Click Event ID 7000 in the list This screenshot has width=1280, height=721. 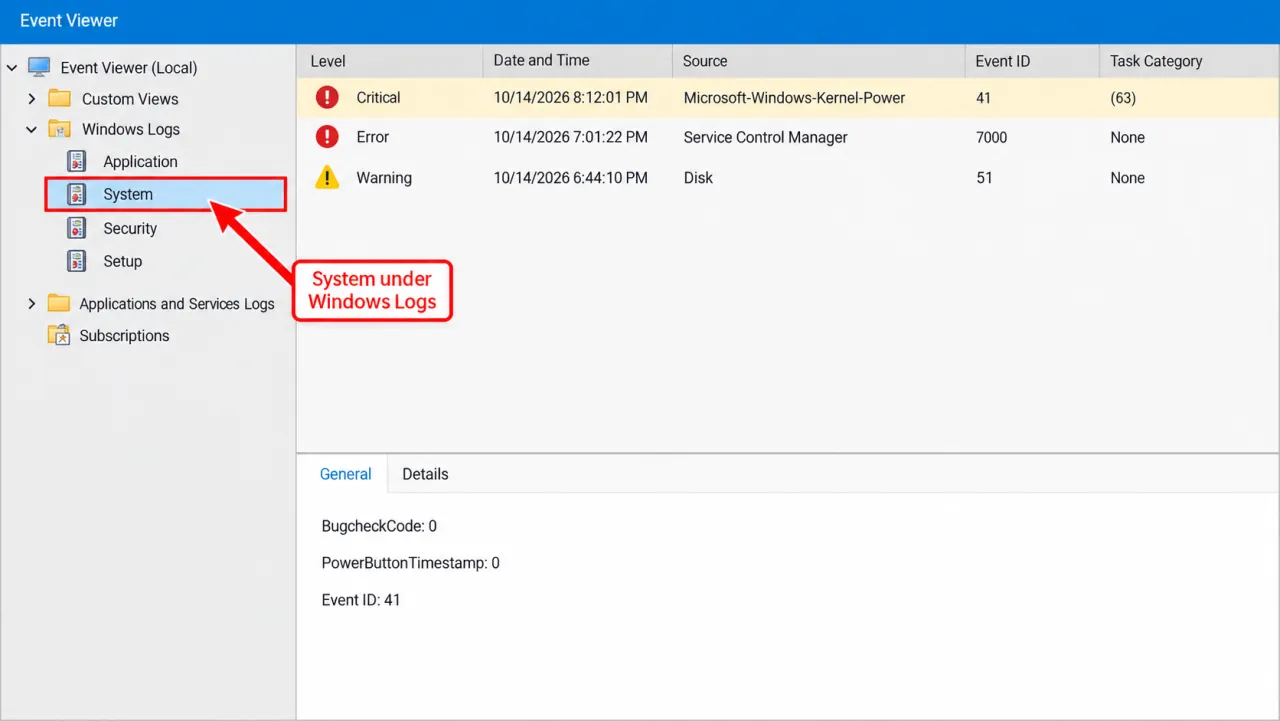pyautogui.click(x=993, y=137)
